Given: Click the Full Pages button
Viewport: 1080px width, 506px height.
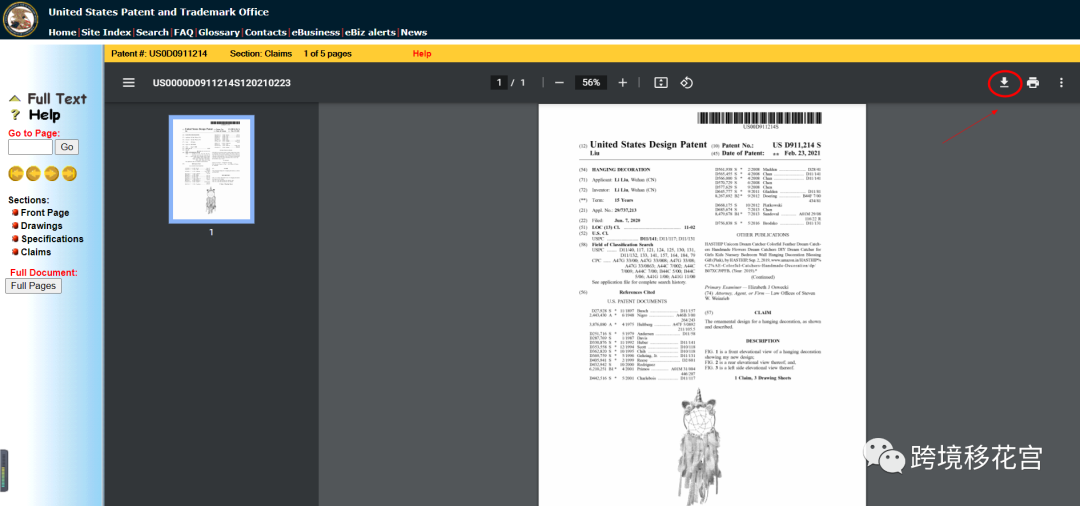Looking at the screenshot, I should coord(33,286).
